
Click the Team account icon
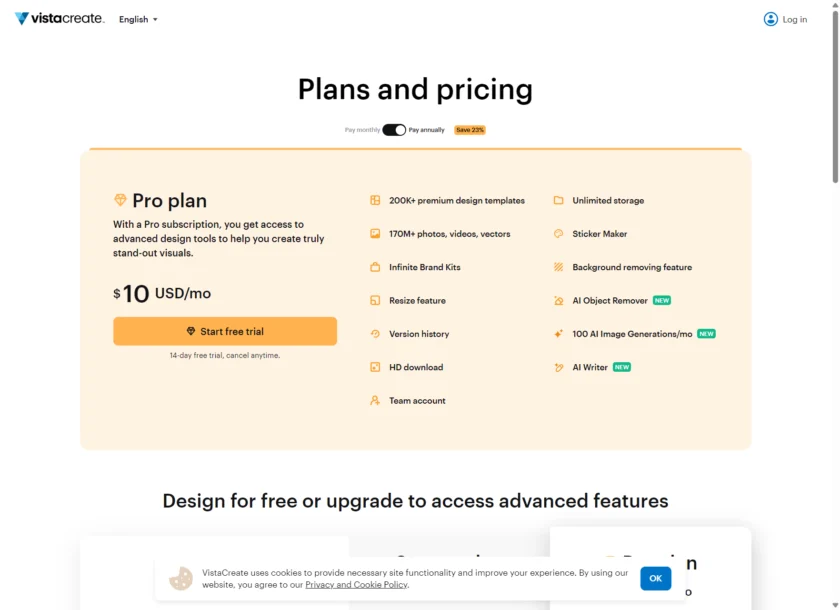pos(374,400)
